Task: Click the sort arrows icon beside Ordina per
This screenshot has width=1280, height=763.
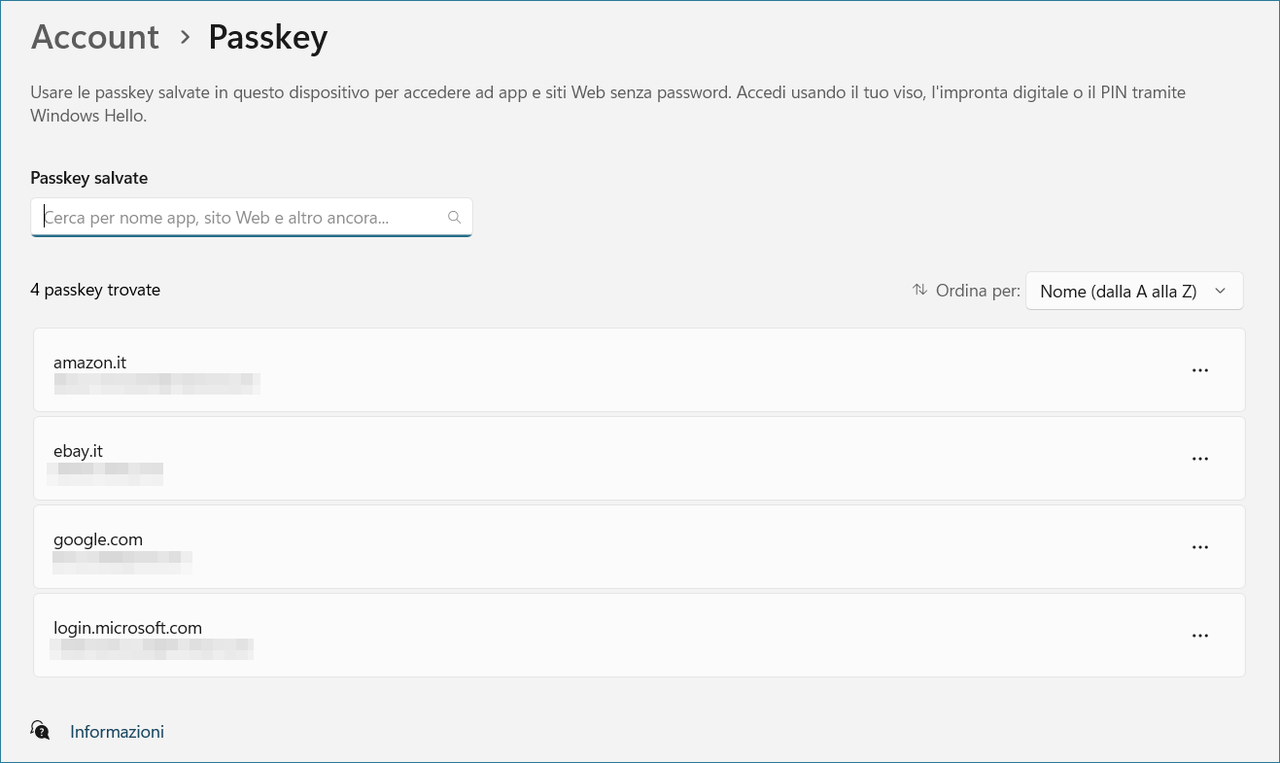Action: point(920,291)
